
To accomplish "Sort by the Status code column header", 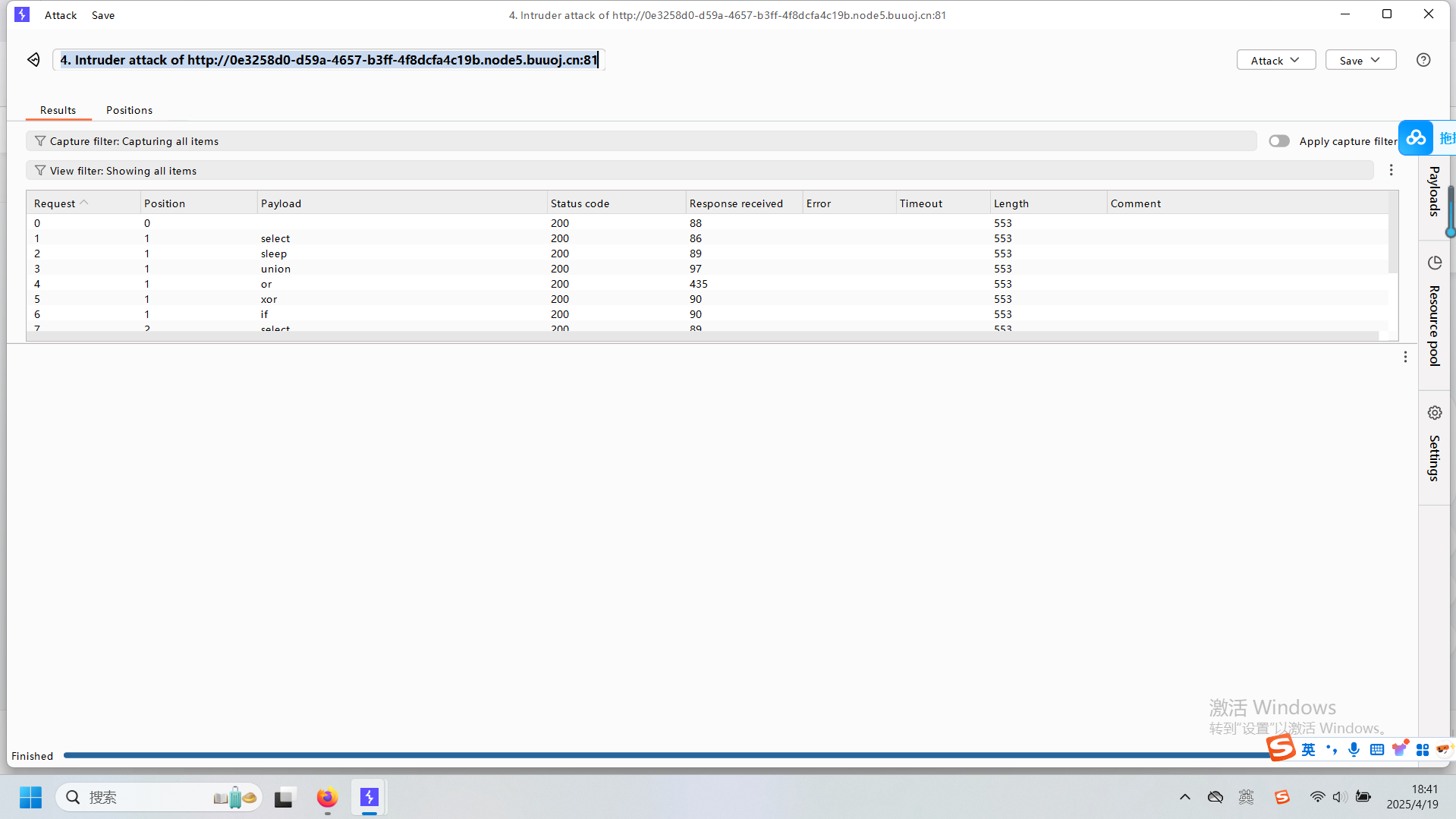I will pos(616,203).
